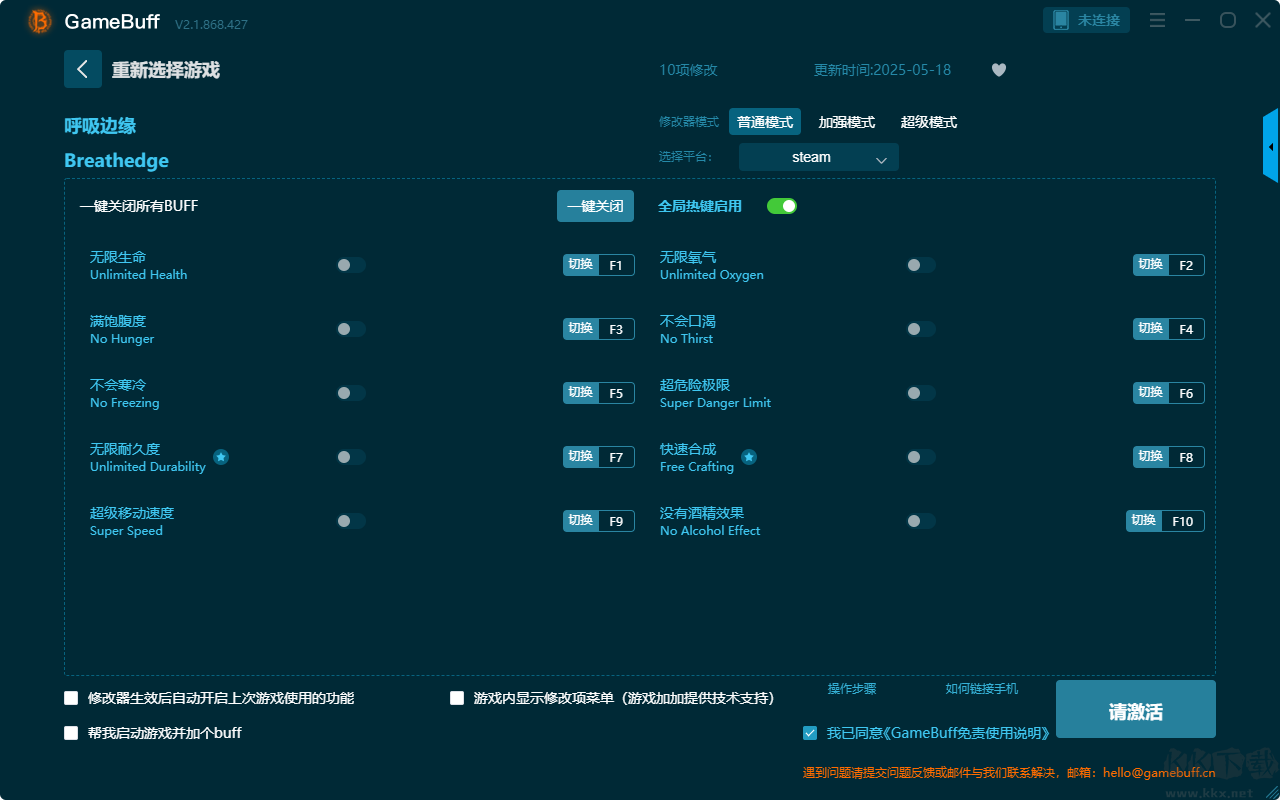1280x800 pixels.
Task: Click star badge beside Free Crafting
Action: coord(748,457)
